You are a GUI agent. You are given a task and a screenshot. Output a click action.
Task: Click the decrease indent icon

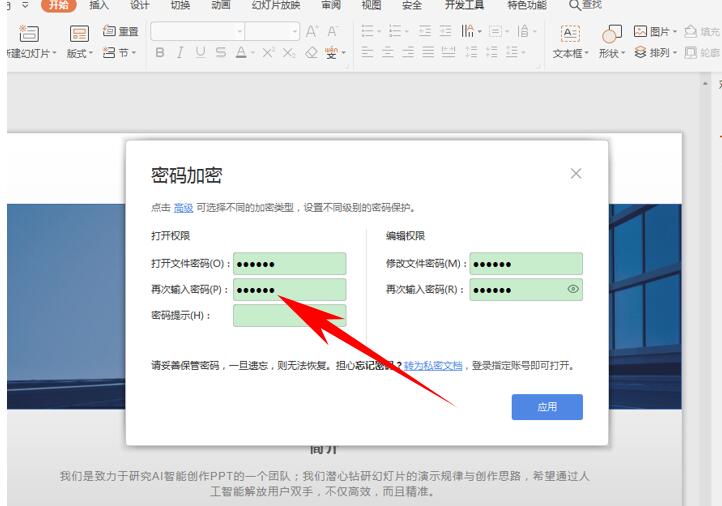pyautogui.click(x=425, y=32)
